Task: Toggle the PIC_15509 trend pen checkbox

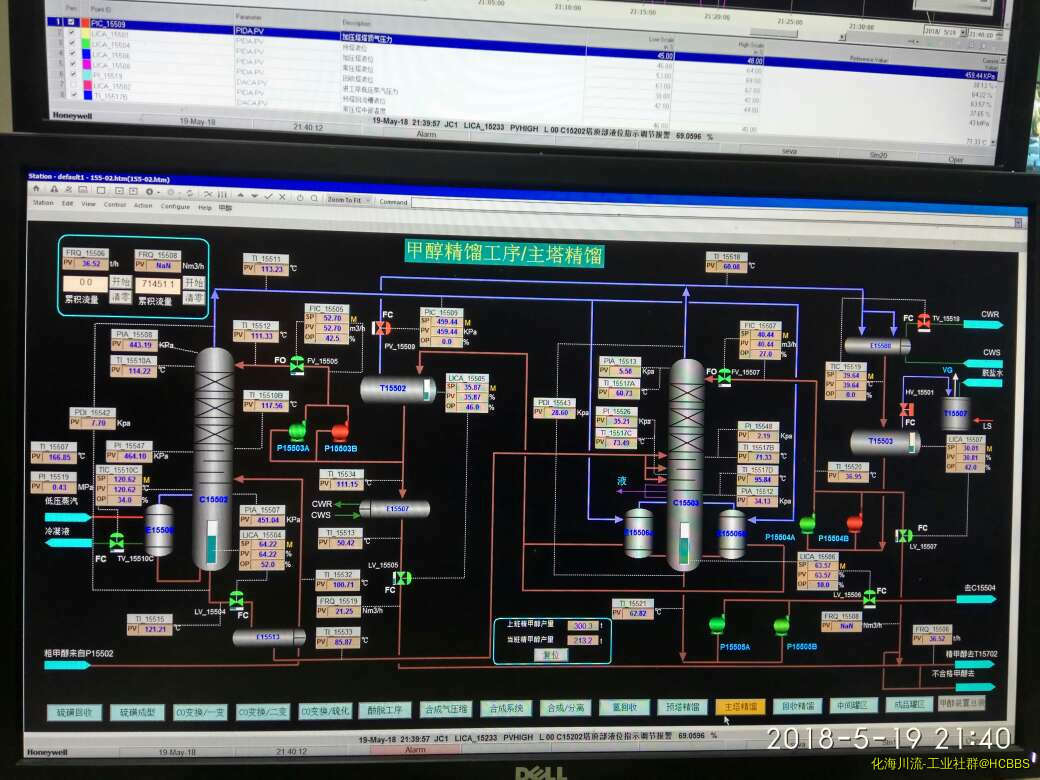Action: pos(70,22)
